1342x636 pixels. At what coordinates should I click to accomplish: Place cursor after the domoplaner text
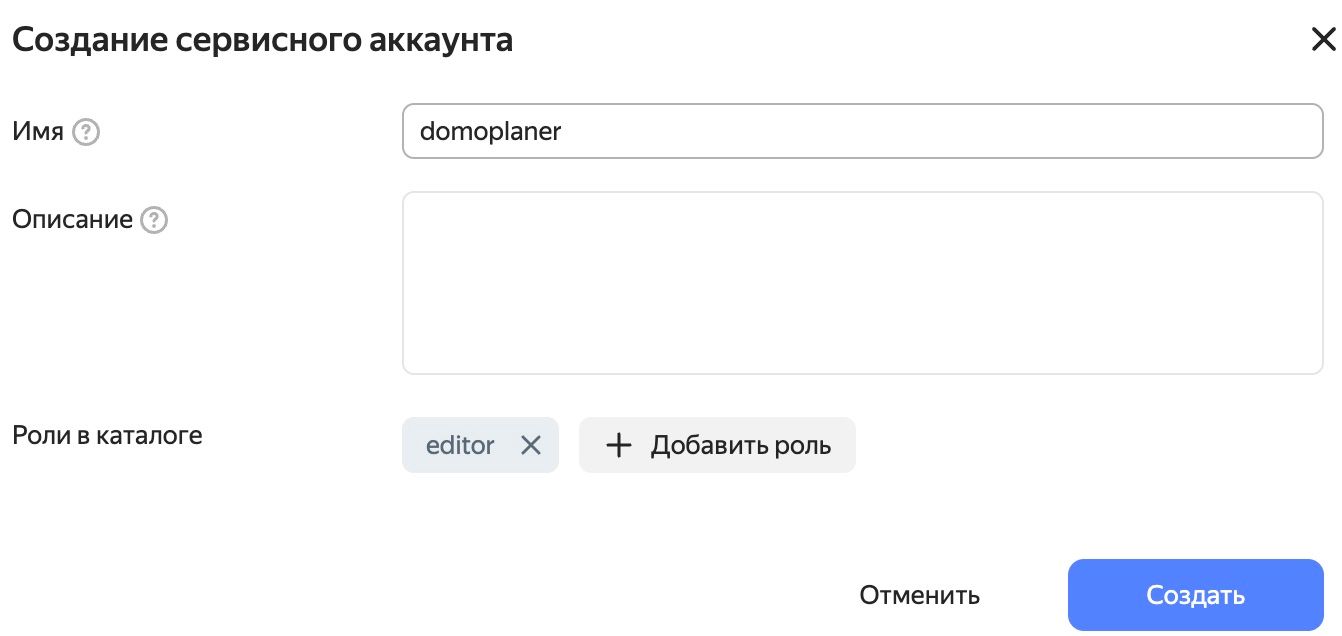[564, 132]
